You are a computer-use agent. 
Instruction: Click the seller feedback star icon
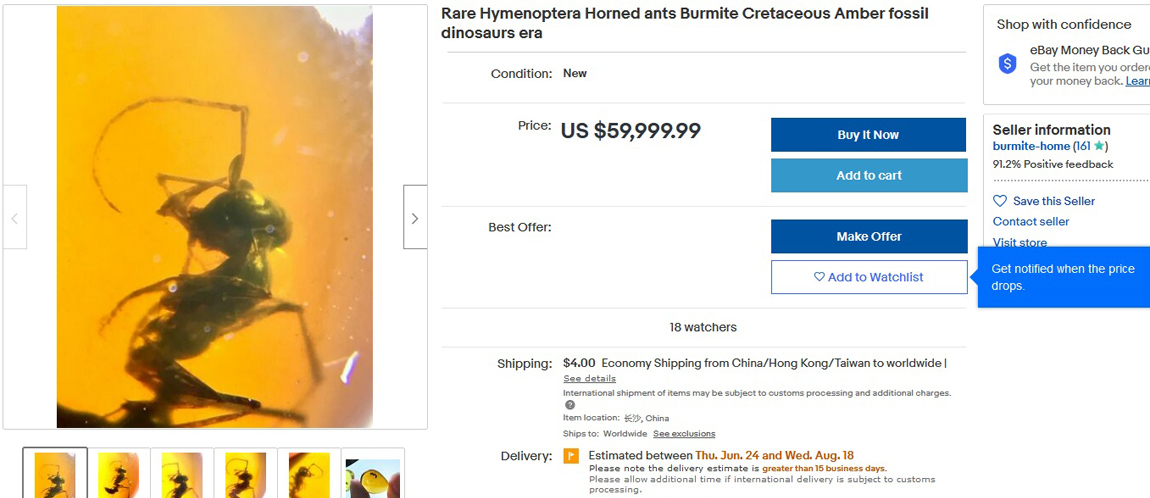(1100, 146)
